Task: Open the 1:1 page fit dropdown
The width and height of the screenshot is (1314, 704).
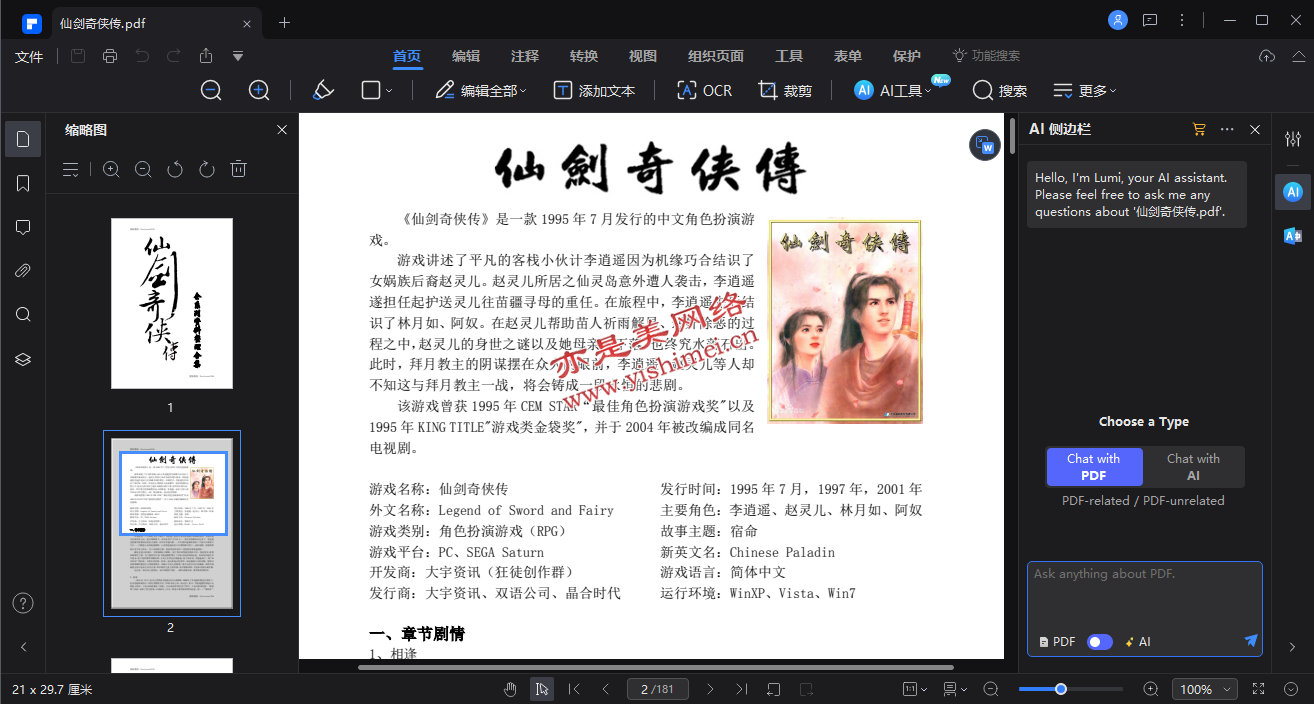Action: coord(915,689)
